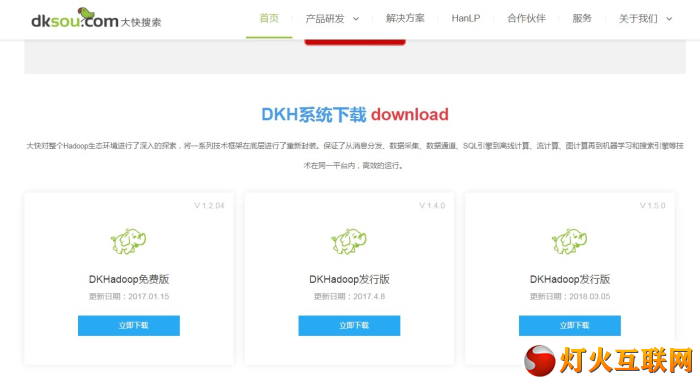Click 立即下载 for DKHadoop发行版 V 1.5.0

(x=570, y=326)
